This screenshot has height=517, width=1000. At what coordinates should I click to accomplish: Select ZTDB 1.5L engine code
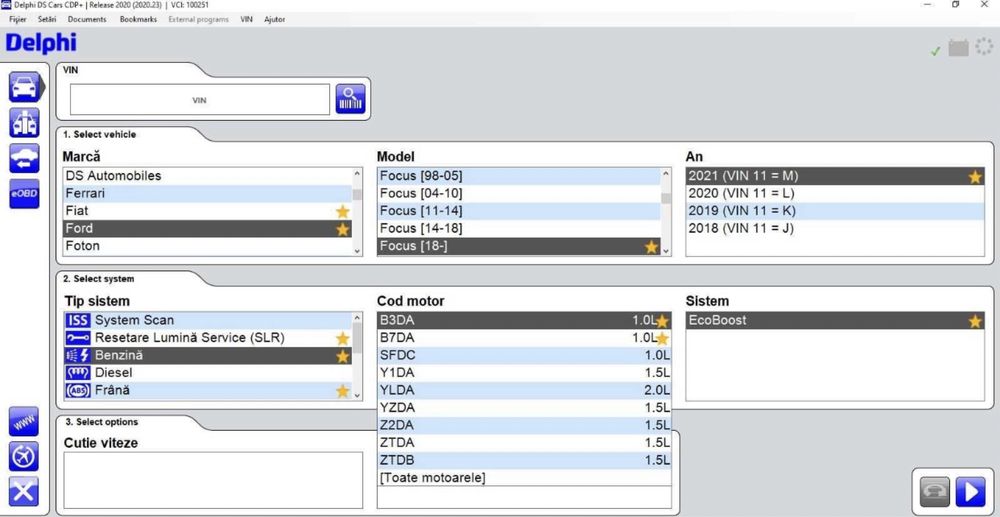pos(524,460)
